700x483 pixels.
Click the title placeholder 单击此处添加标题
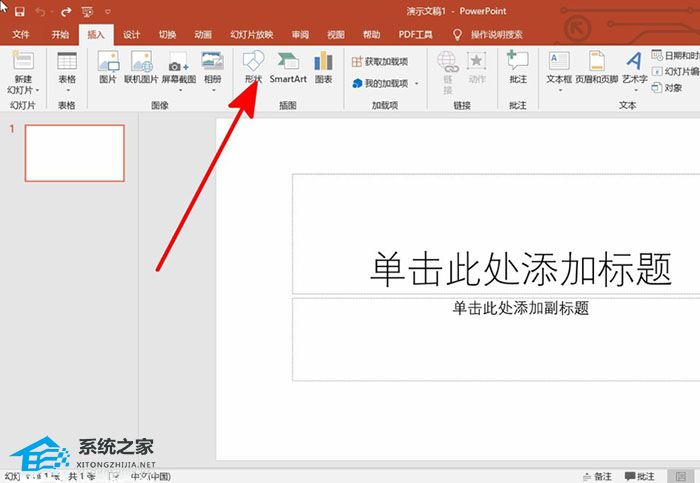pyautogui.click(x=518, y=268)
